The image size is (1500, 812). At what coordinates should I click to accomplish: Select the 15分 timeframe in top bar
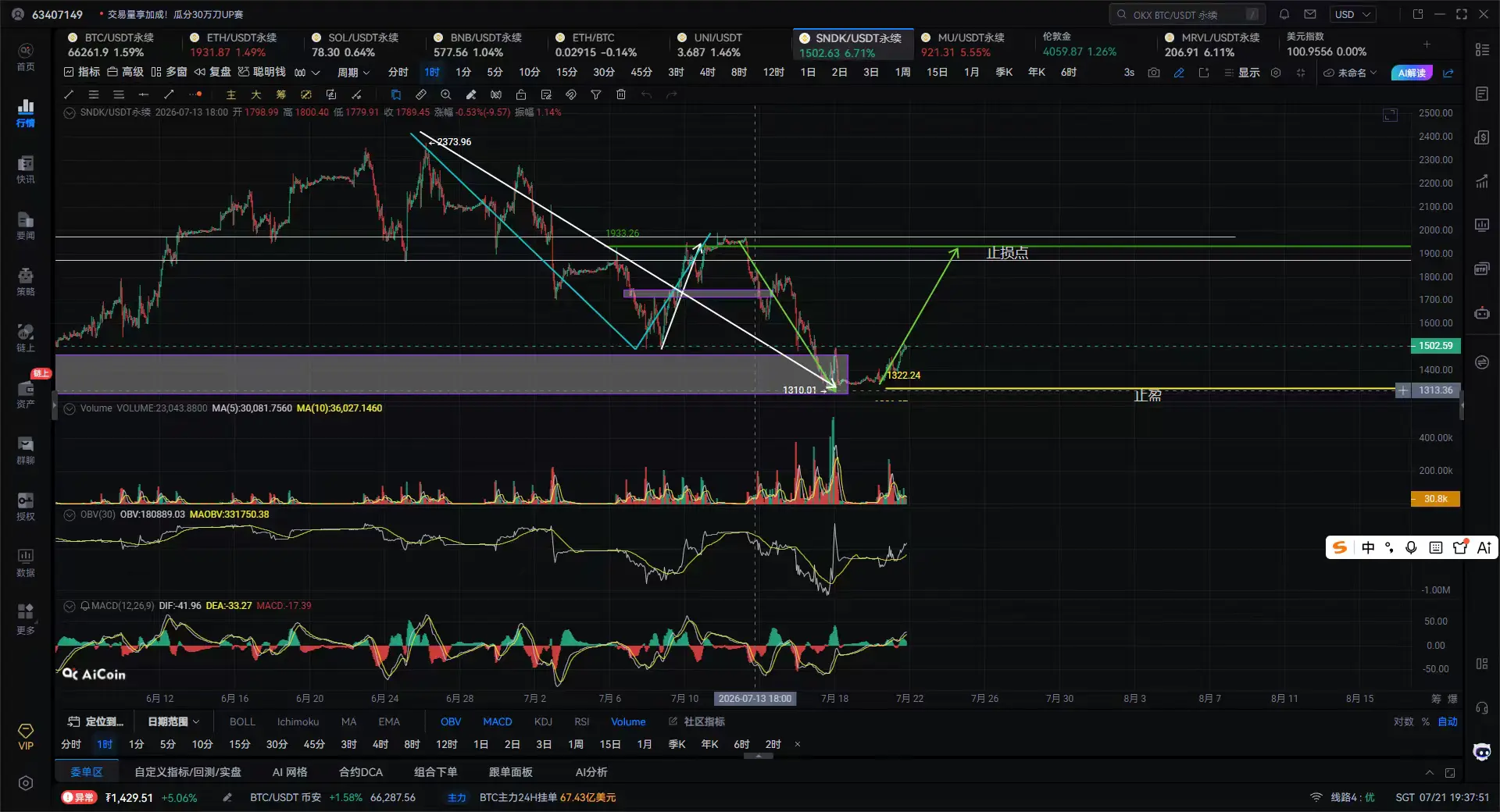coord(566,73)
